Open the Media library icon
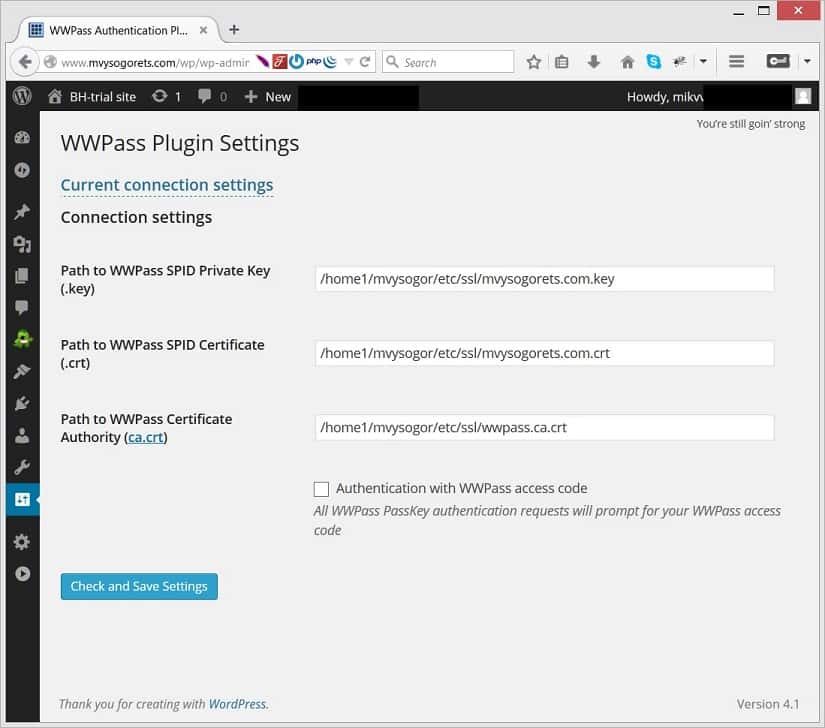The width and height of the screenshot is (825, 728). click(22, 244)
